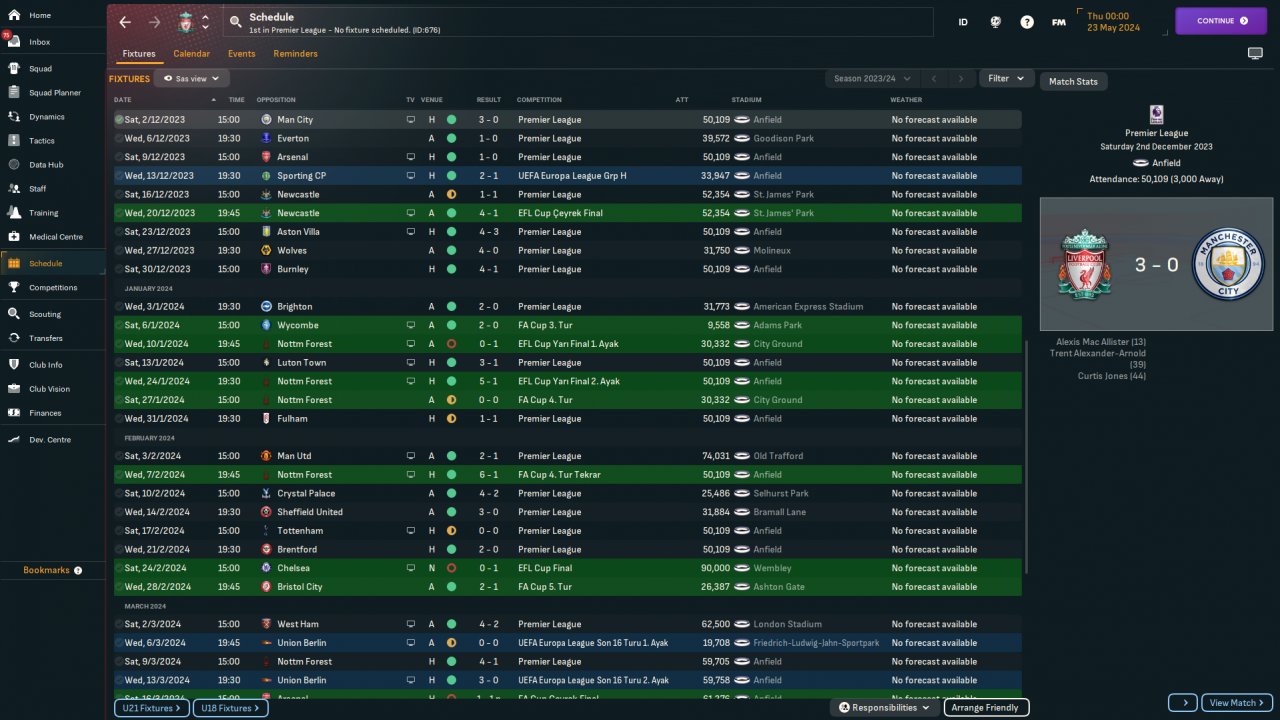Open the View Match button

coord(1237,703)
